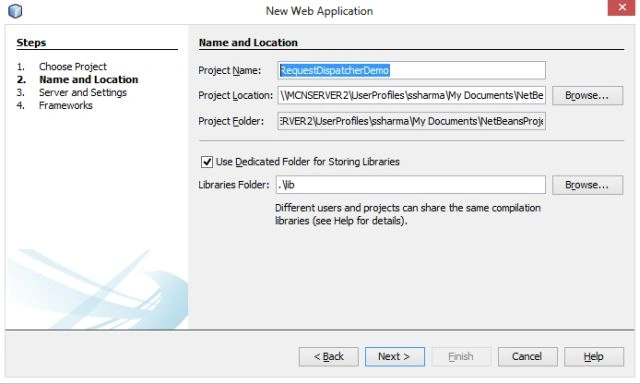Click the New Web Application window title
Screen dimensions: 640x384
tap(319, 11)
